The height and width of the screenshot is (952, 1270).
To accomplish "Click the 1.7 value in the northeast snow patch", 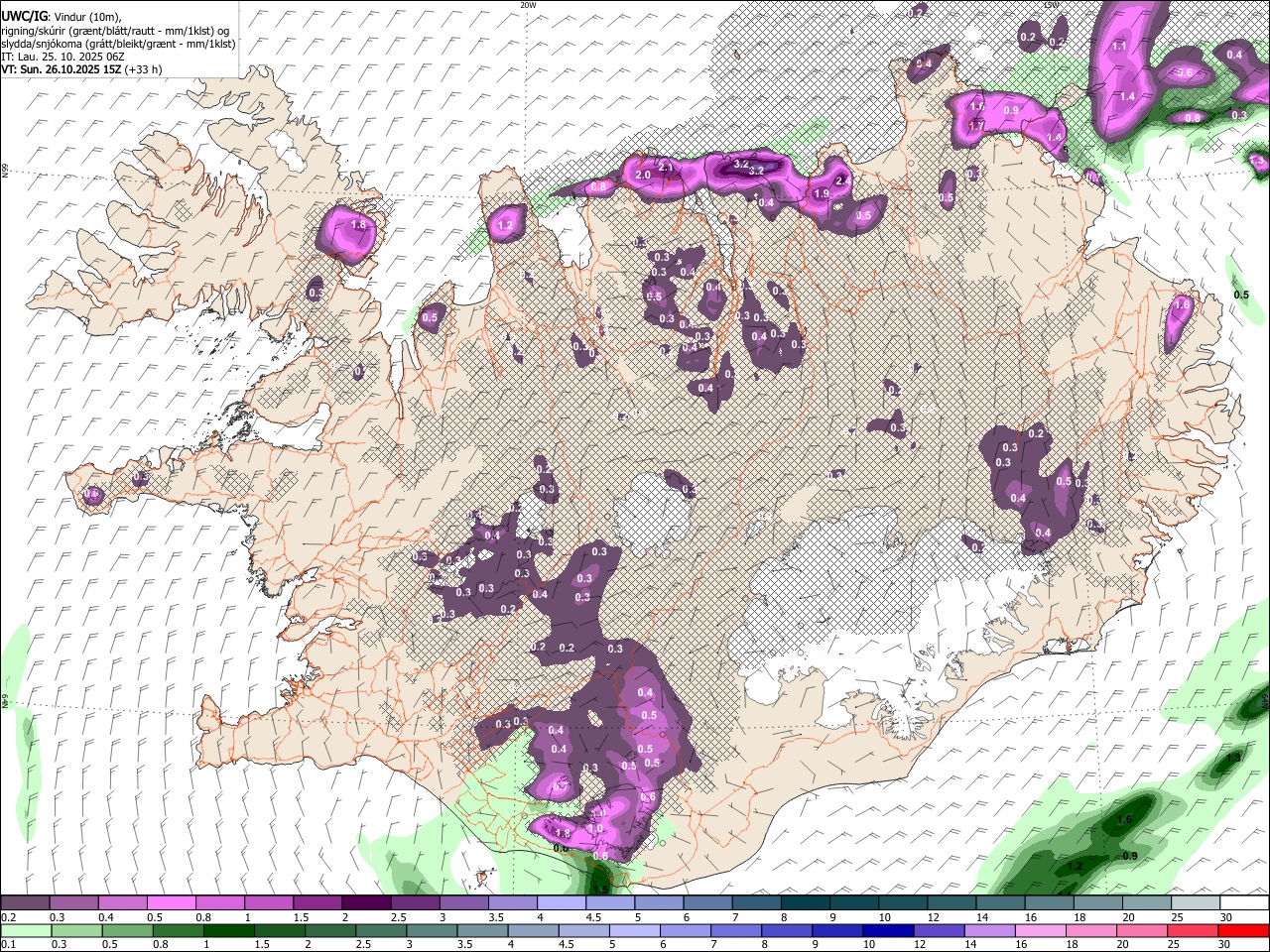I will click(x=976, y=126).
